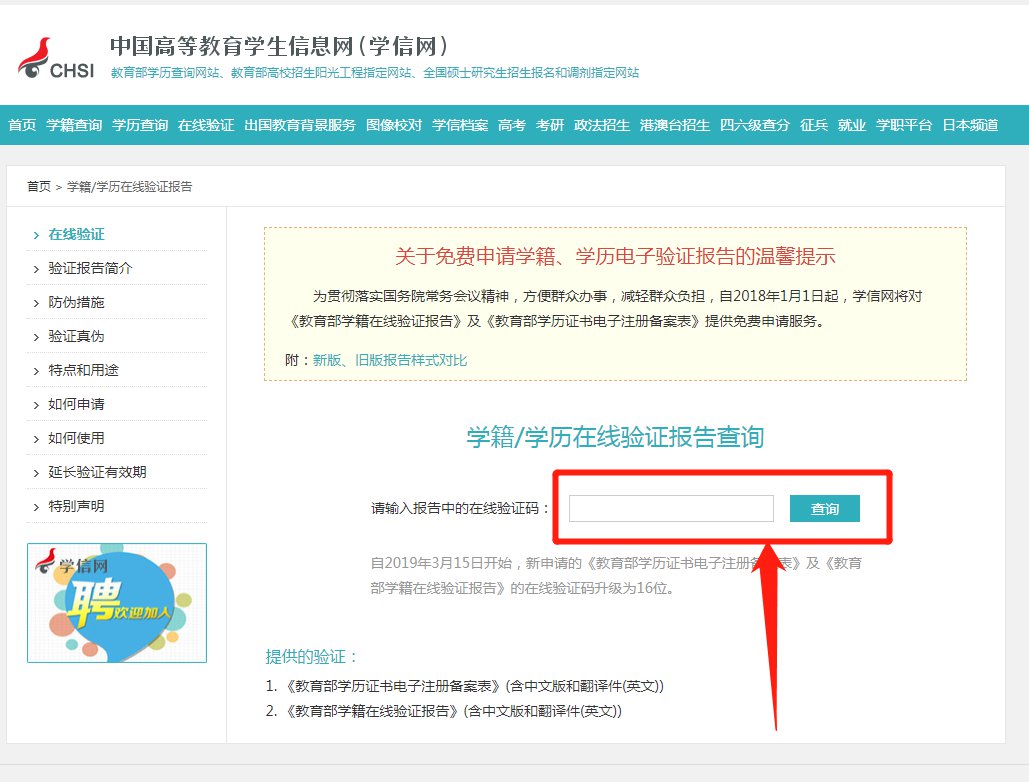This screenshot has width=1029, height=782.
Task: Expand the 特别声明 sidebar arrow
Action: 36,507
